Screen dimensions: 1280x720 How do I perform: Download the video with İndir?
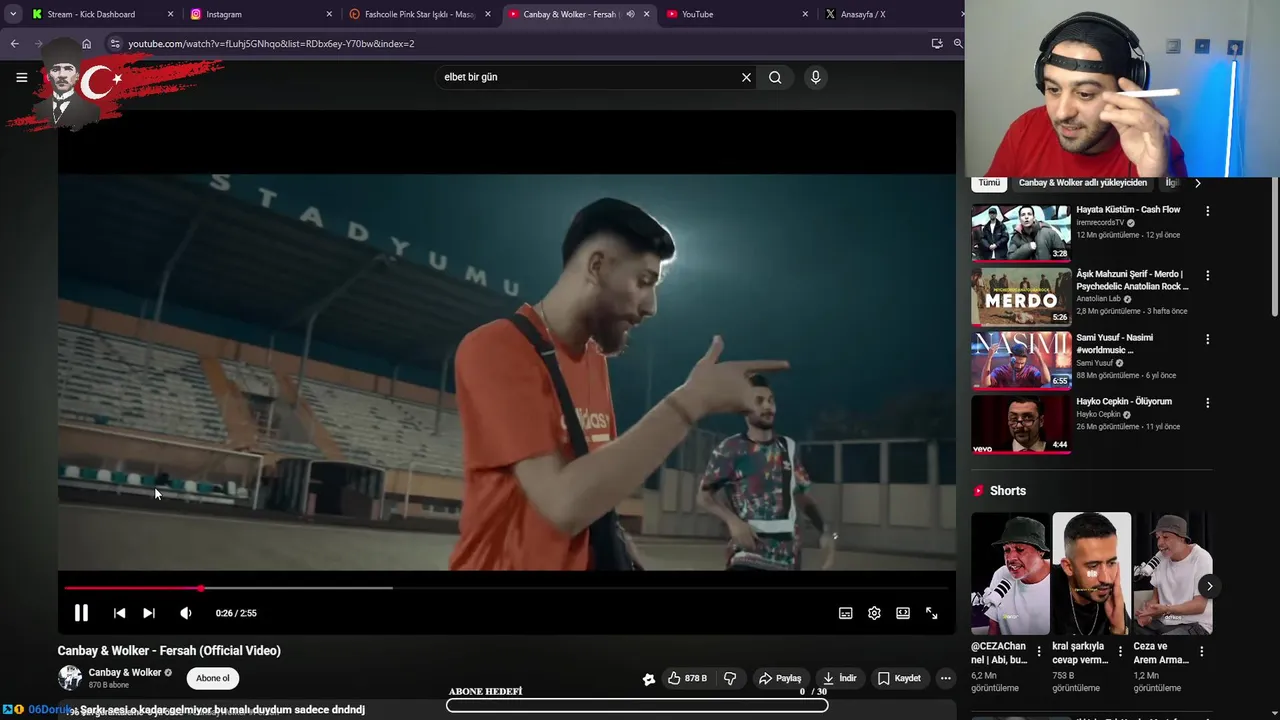pyautogui.click(x=839, y=678)
